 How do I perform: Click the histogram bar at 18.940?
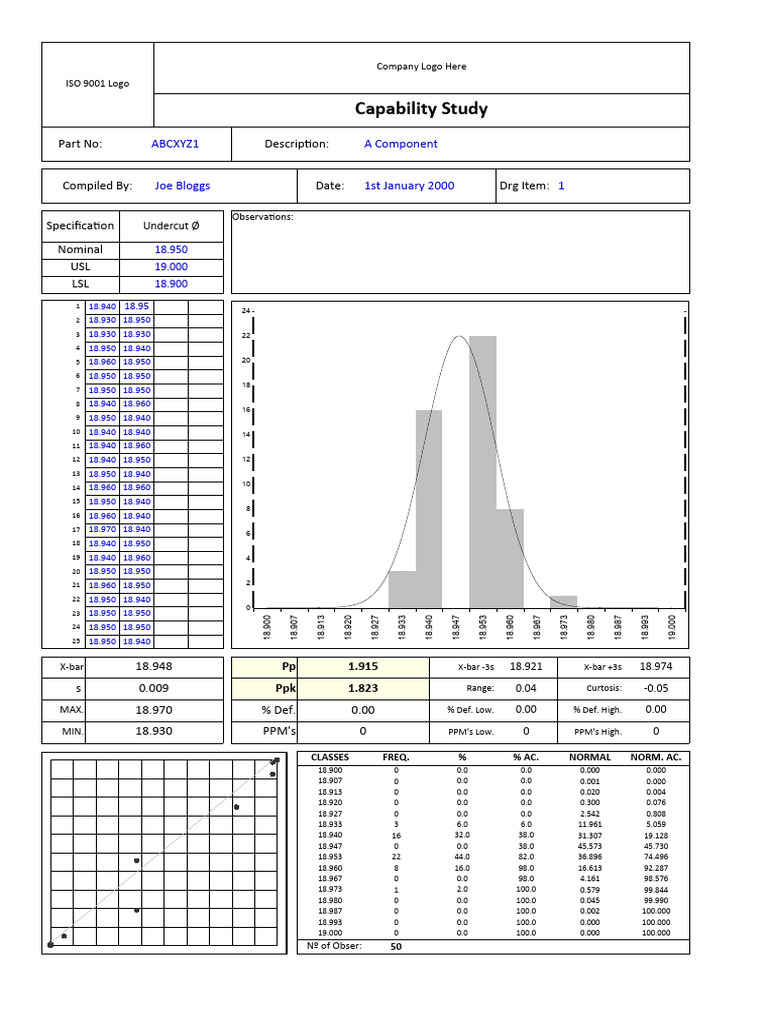point(428,509)
